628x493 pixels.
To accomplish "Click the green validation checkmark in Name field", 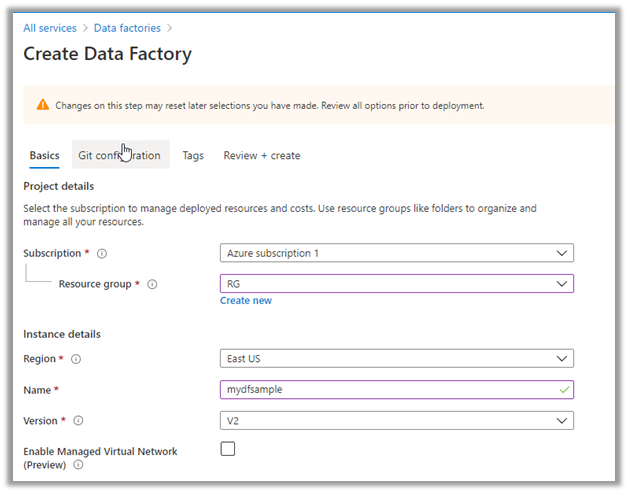I will (565, 390).
